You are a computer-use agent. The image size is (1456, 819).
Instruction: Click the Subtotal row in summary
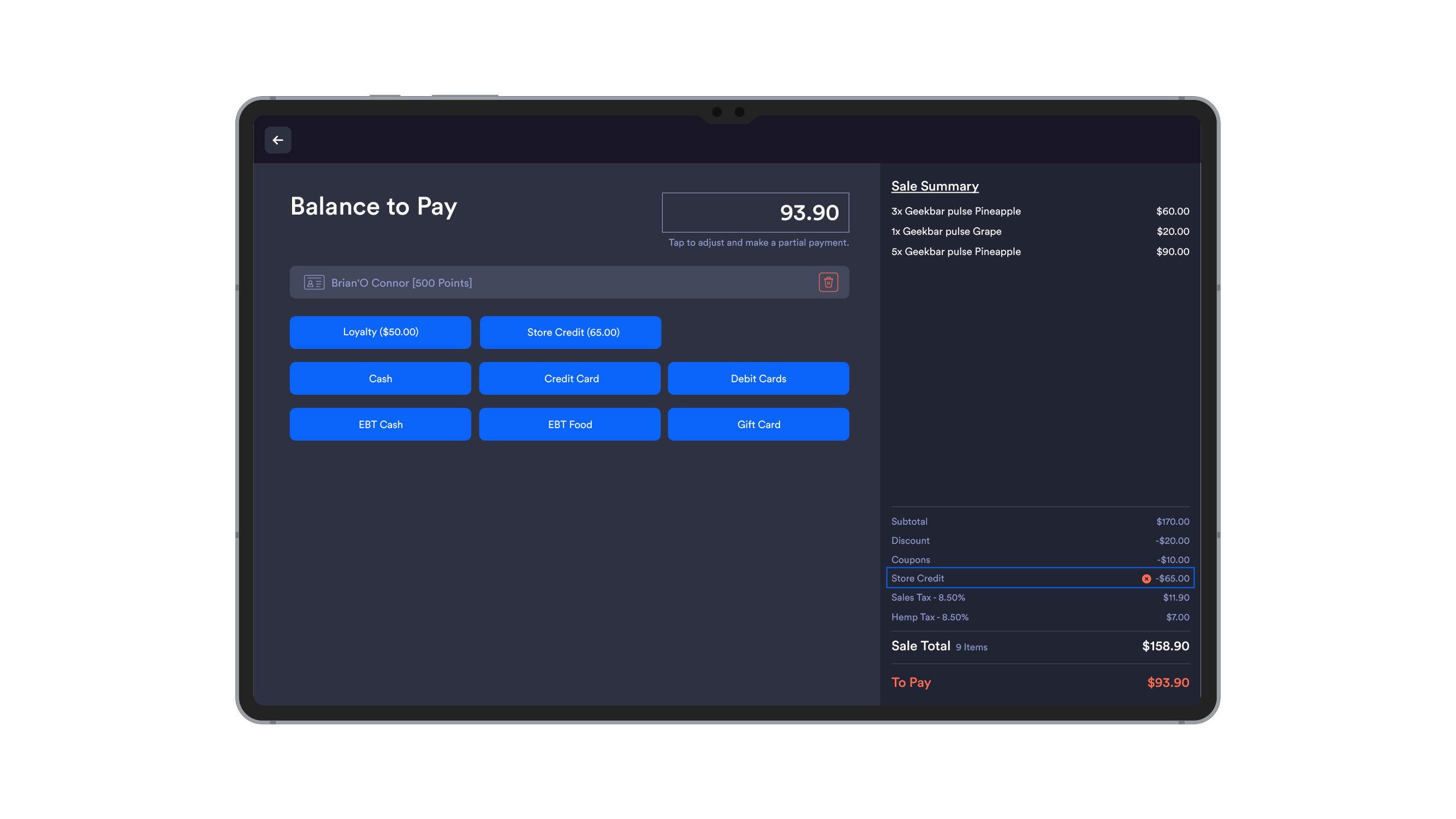tap(1040, 521)
